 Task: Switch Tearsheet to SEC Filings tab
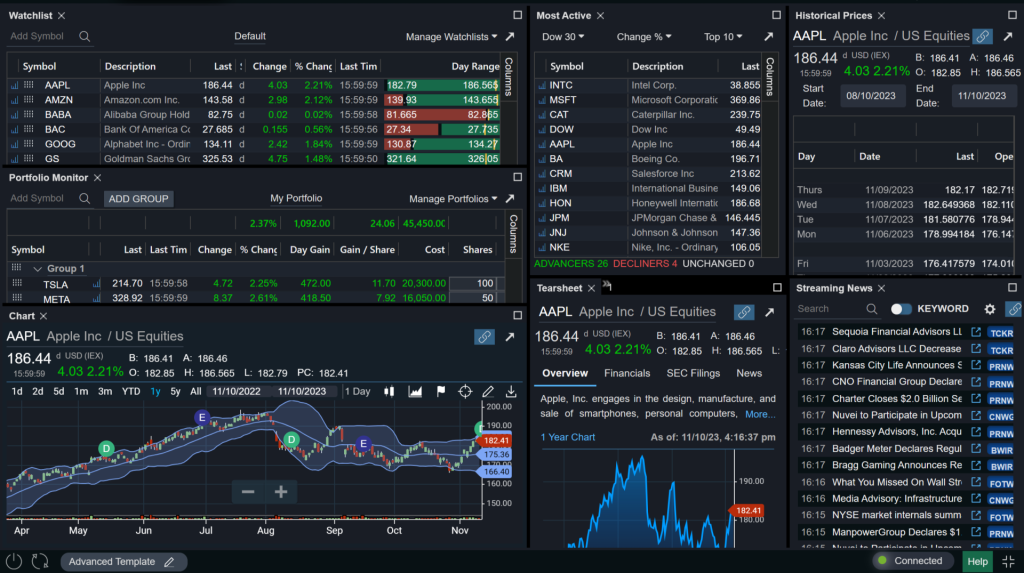pos(693,373)
